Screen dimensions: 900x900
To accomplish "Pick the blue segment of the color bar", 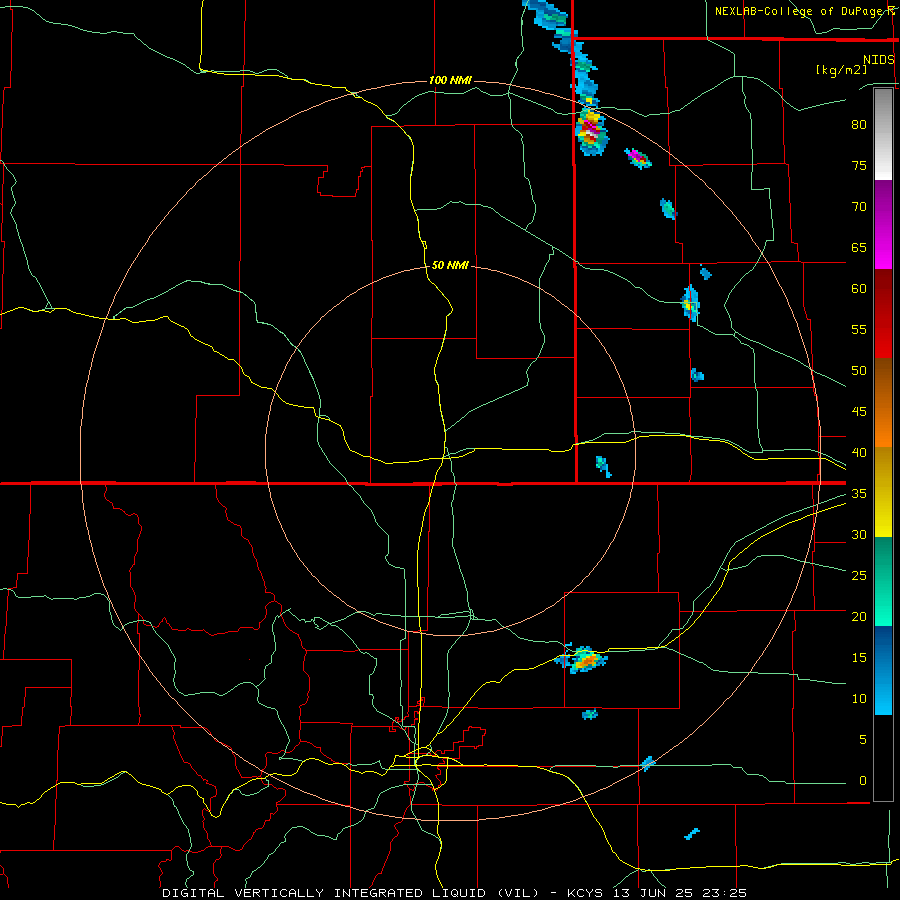I will coord(883,670).
